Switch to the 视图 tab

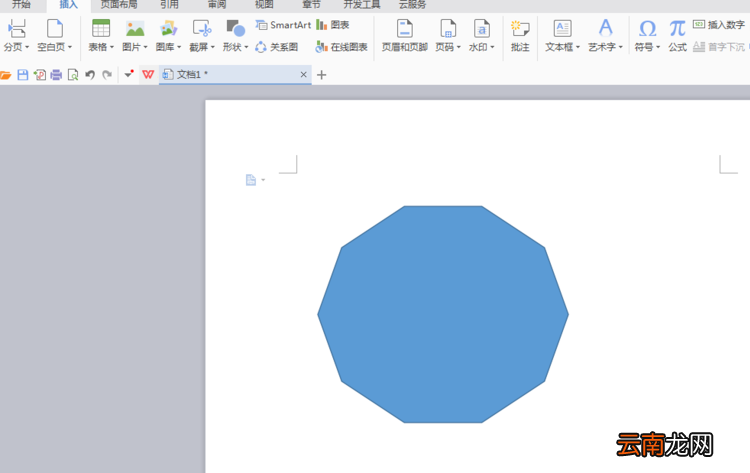click(x=264, y=5)
